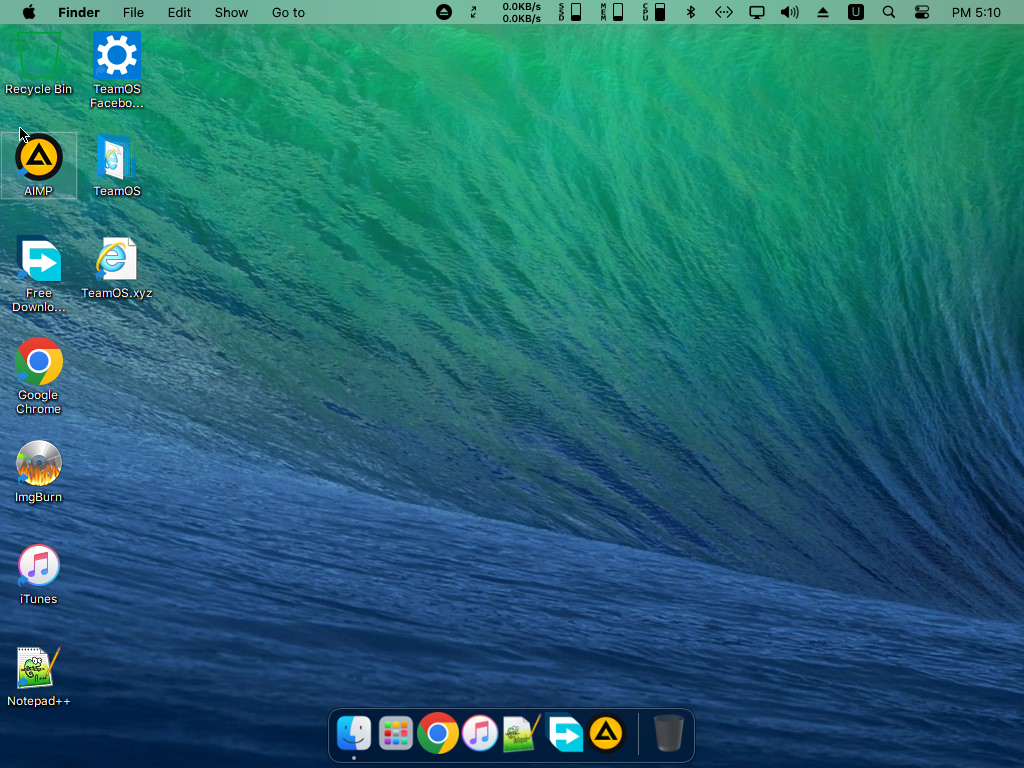Click the sync arrows icon in menu bar

tap(473, 12)
